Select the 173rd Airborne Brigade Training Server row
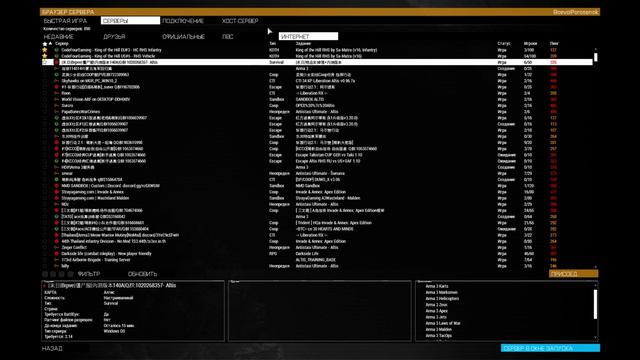Viewport: 640px width, 360px height. tap(318, 260)
